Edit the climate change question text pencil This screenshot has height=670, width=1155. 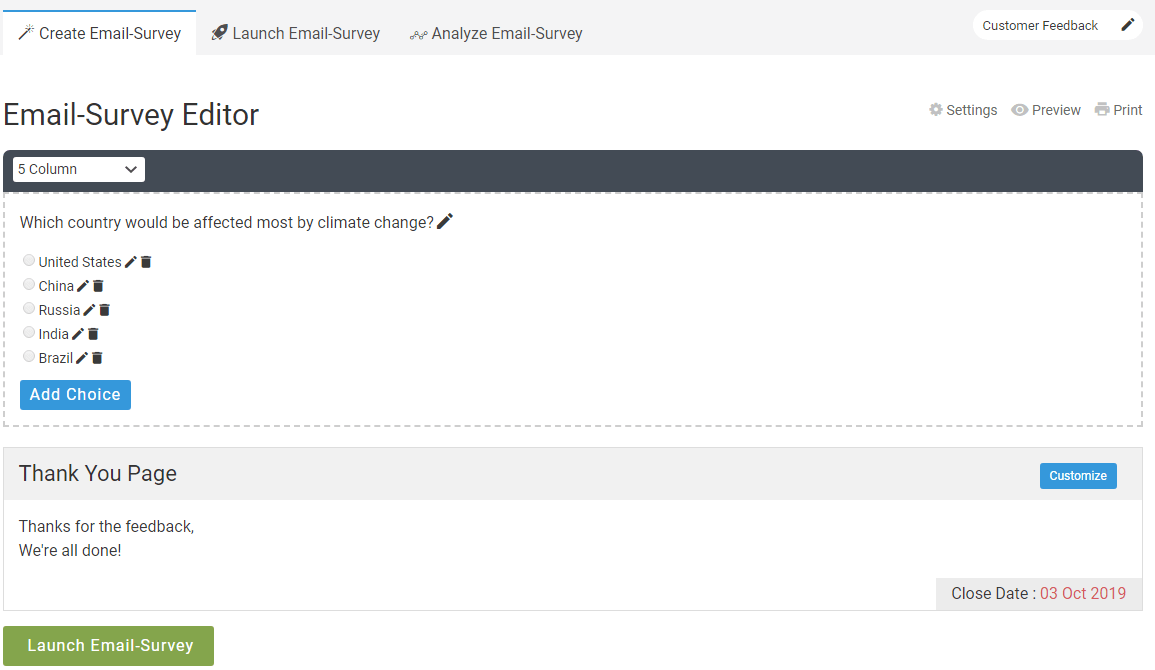tap(445, 222)
